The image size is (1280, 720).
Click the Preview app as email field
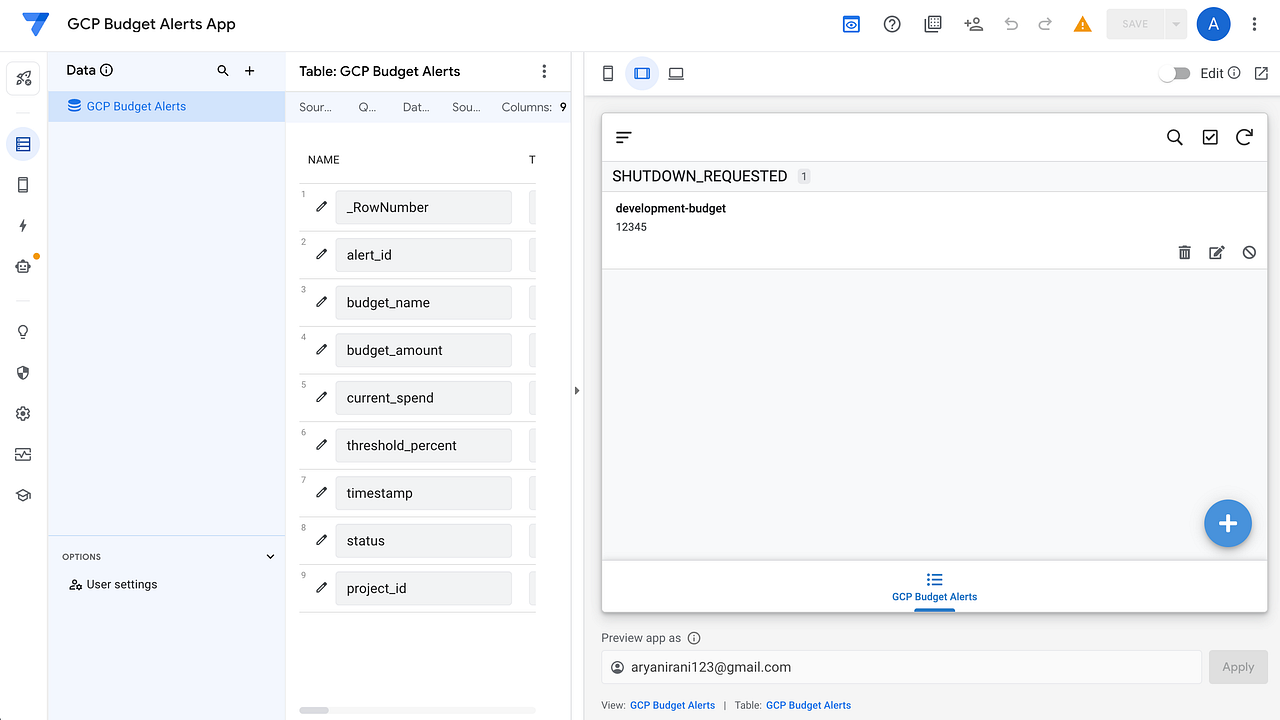point(901,667)
